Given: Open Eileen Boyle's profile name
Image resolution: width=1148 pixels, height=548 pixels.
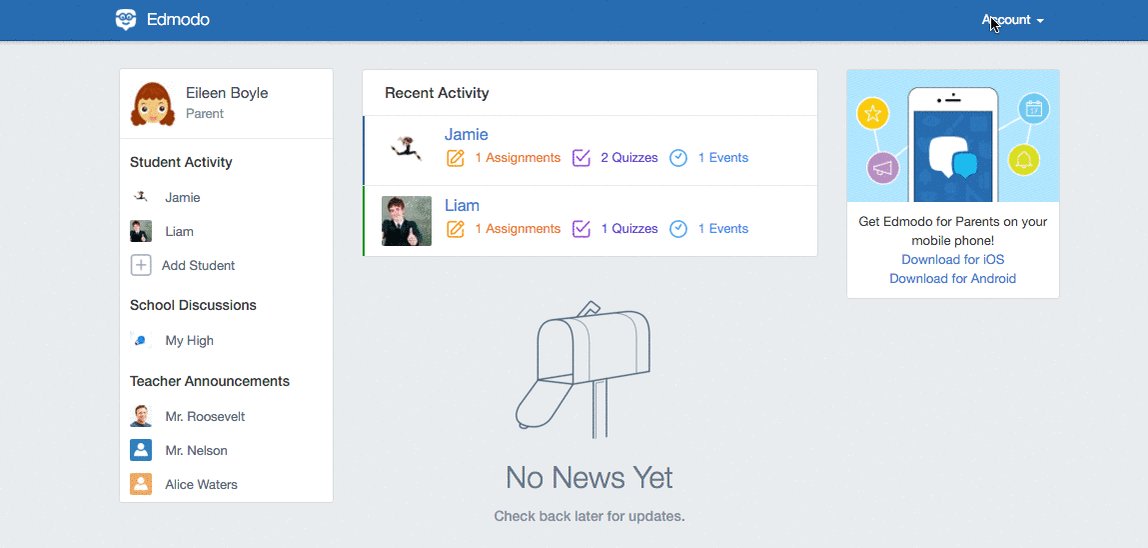Looking at the screenshot, I should 227,93.
